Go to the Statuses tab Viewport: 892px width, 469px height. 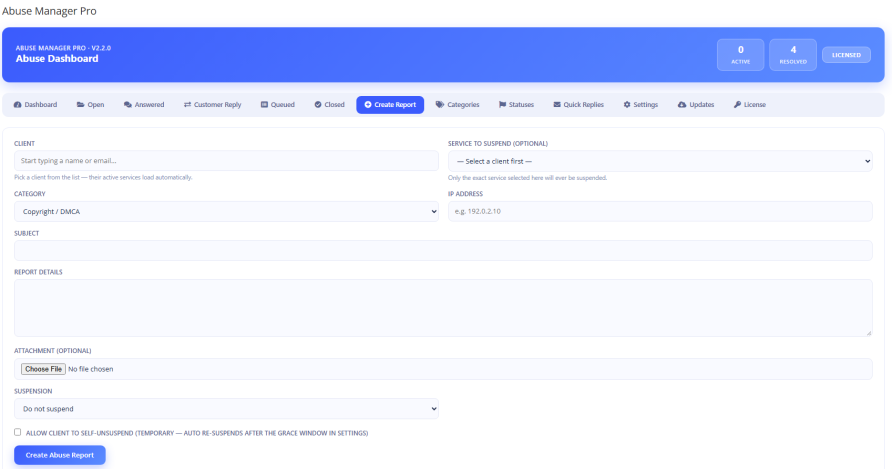(516, 105)
